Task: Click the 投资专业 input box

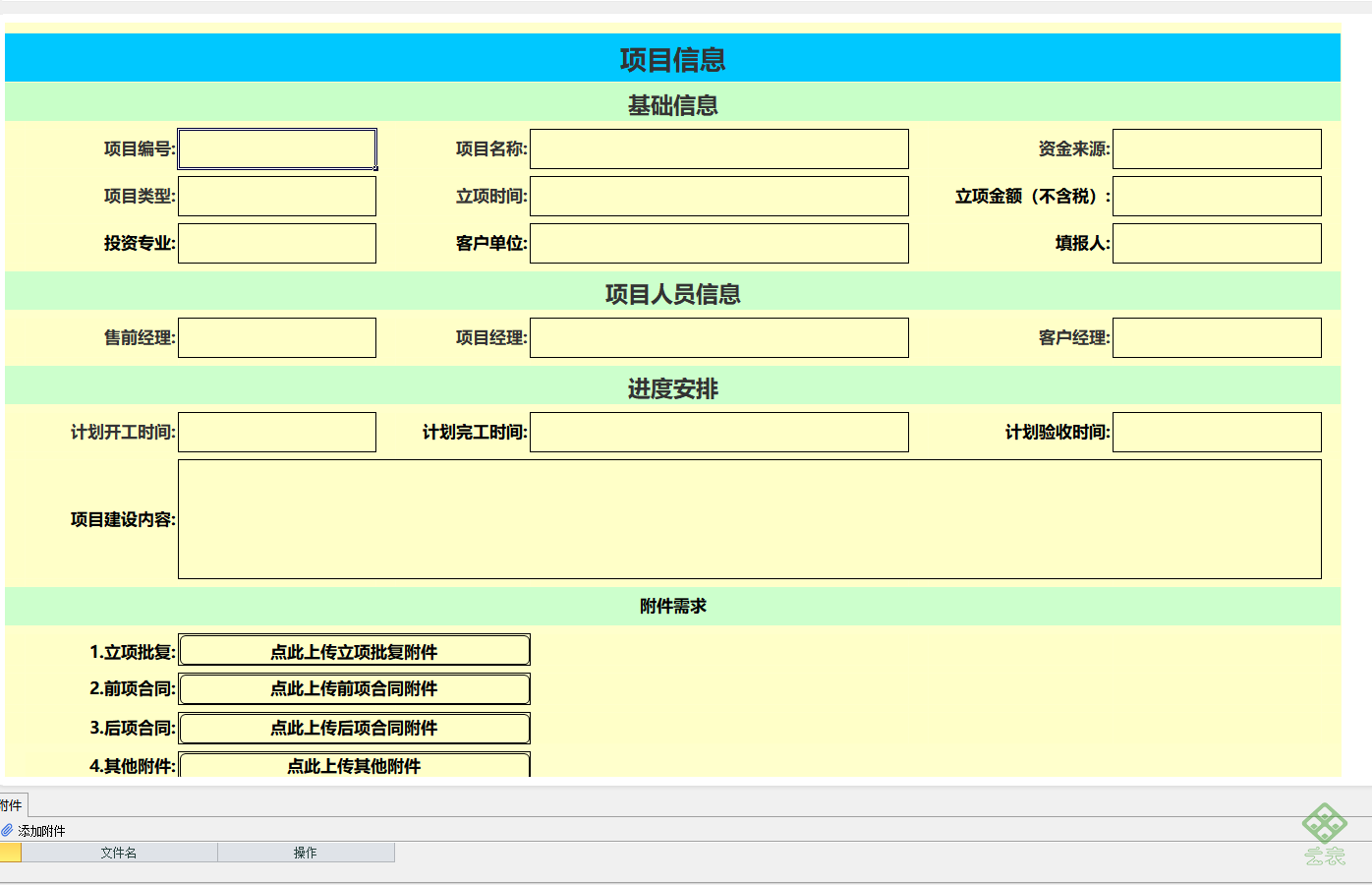Action: coord(277,243)
